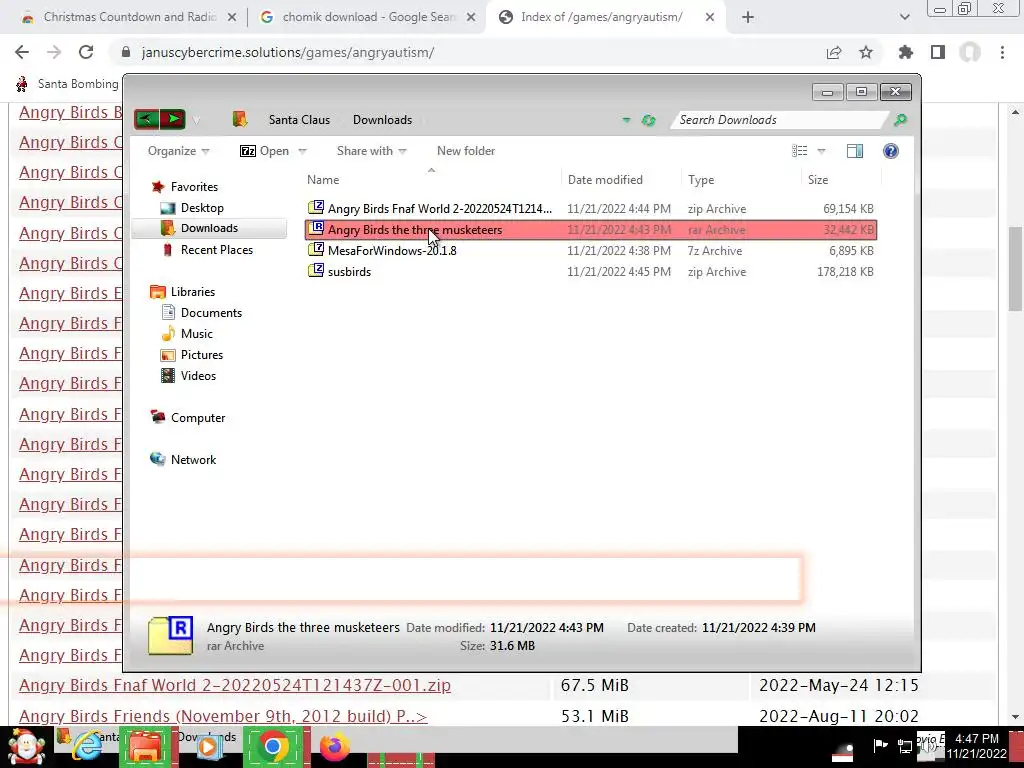This screenshot has height=768, width=1024.
Task: Close the chomik download tab
Action: pos(471,18)
